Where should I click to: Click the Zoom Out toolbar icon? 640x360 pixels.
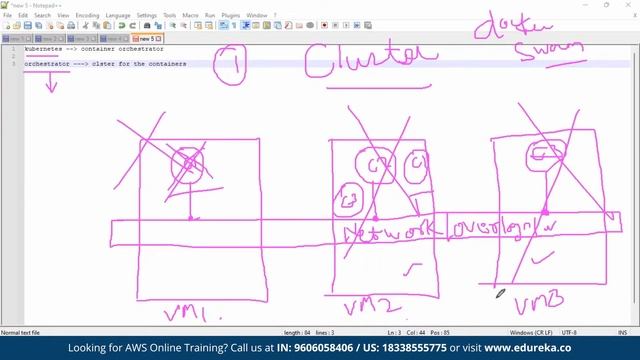(x=184, y=26)
